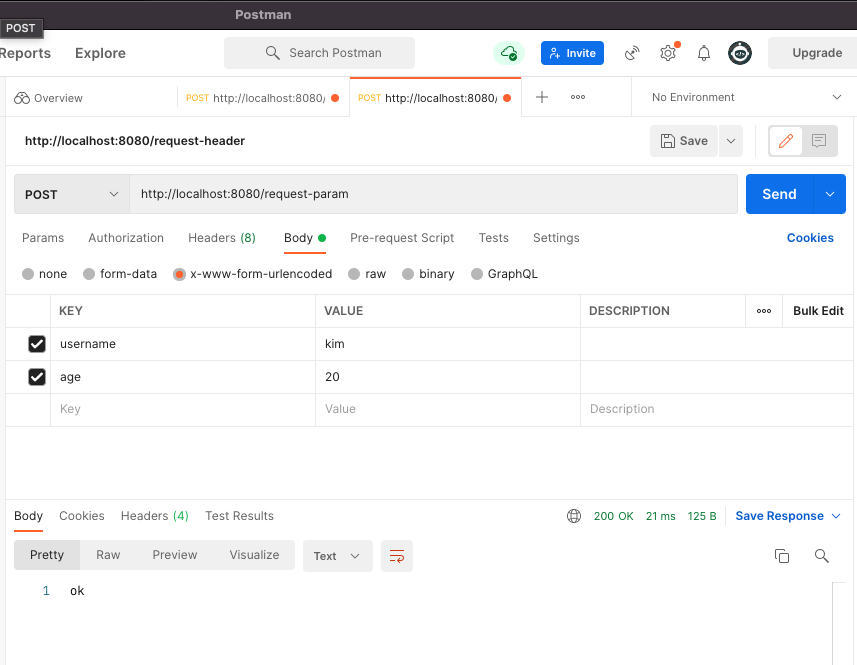The image size is (857, 665).
Task: Open the Reports menu item
Action: coord(25,53)
